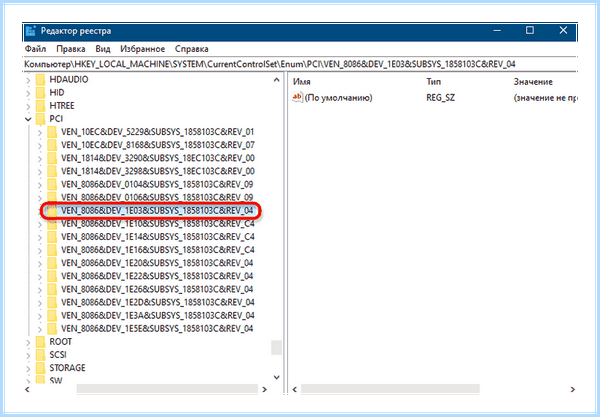Viewport: 600px width, 417px height.
Task: Click the ab string value icon
Action: point(297,97)
